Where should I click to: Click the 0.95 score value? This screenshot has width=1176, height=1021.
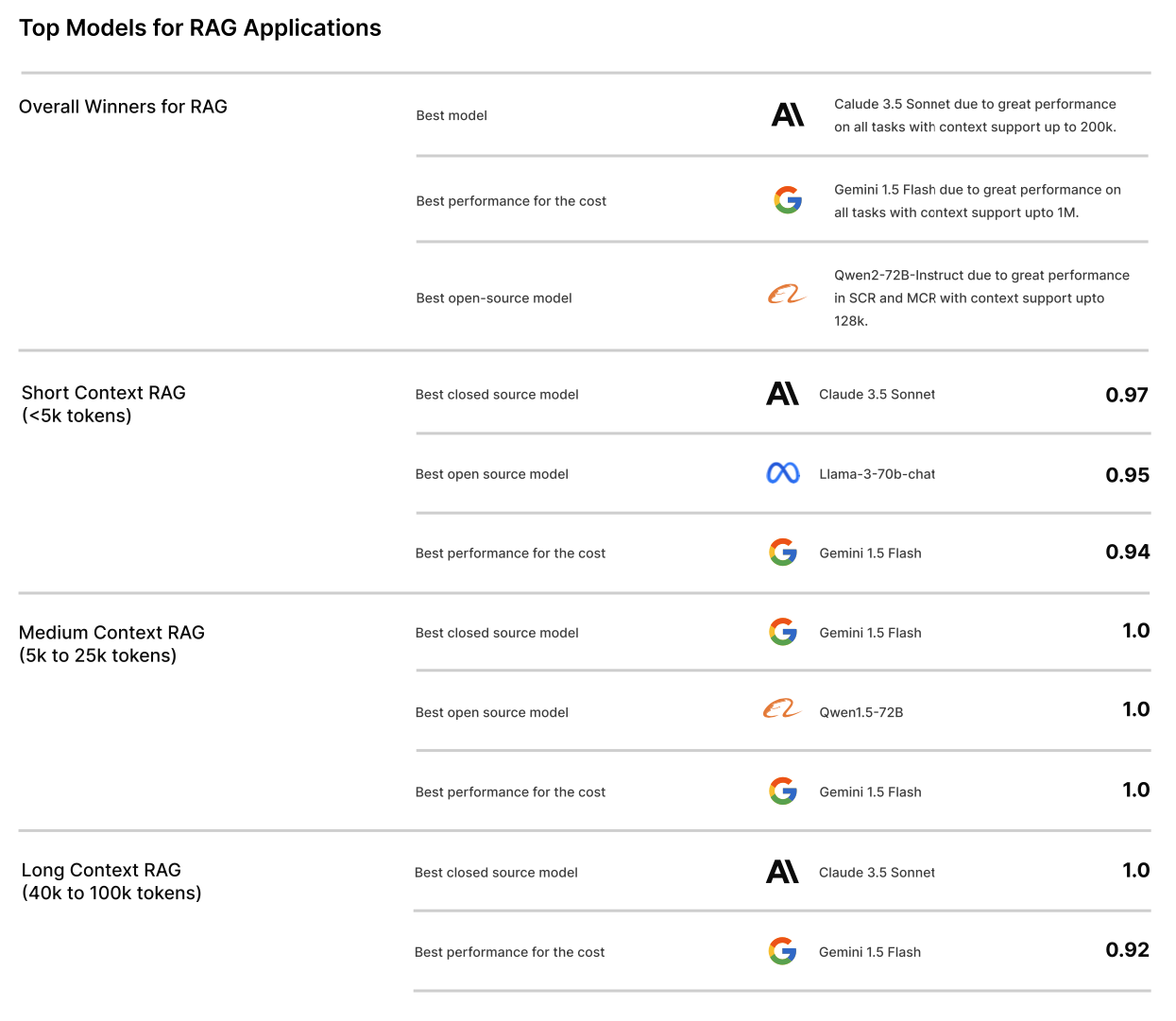tap(1128, 475)
